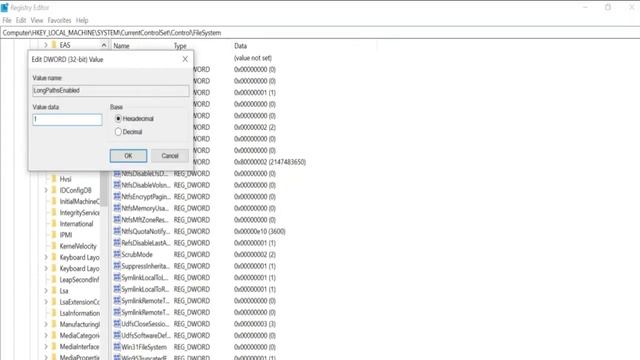The image size is (640, 360).
Task: Click the ScrubMode value icon
Action: 117,254
